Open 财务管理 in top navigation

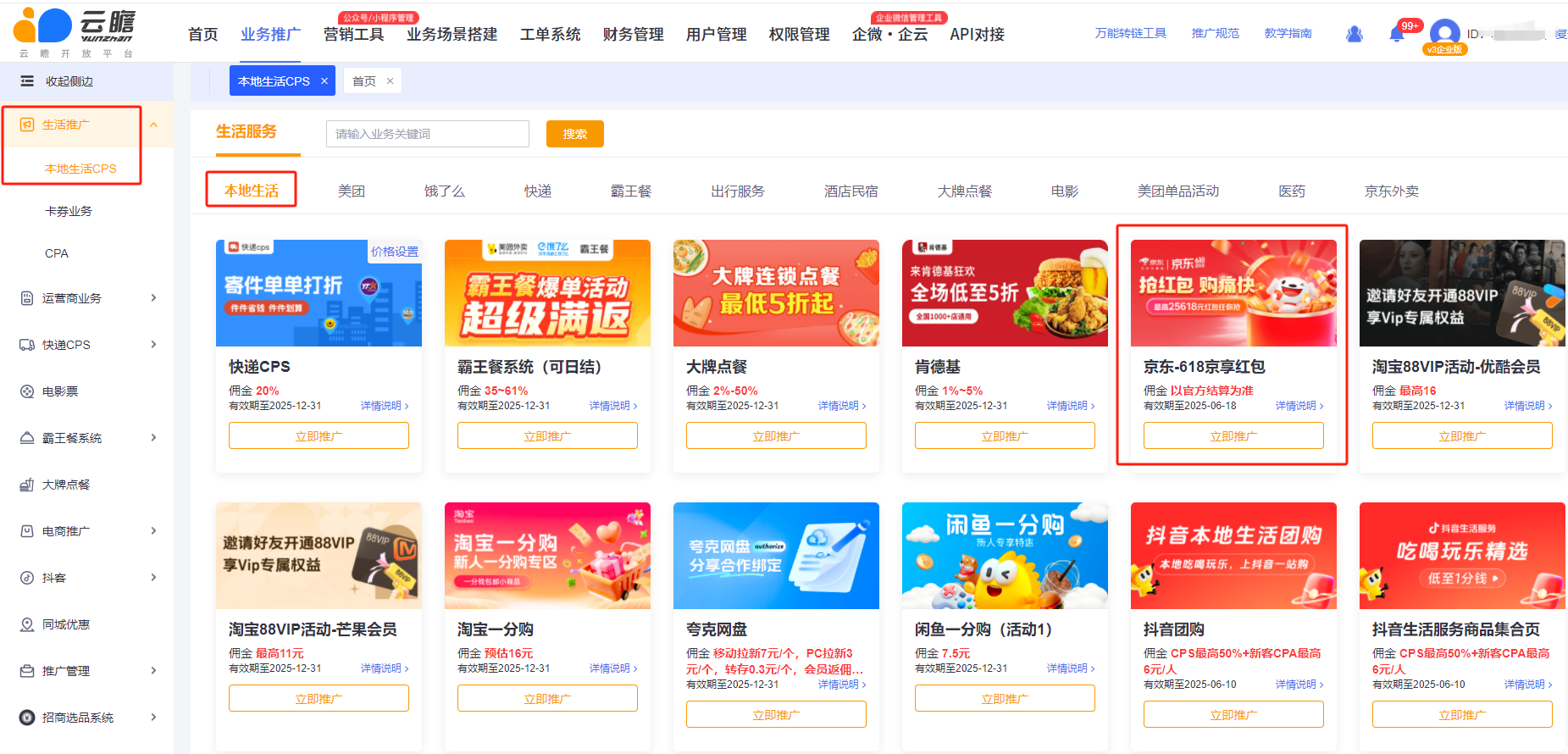coord(633,35)
